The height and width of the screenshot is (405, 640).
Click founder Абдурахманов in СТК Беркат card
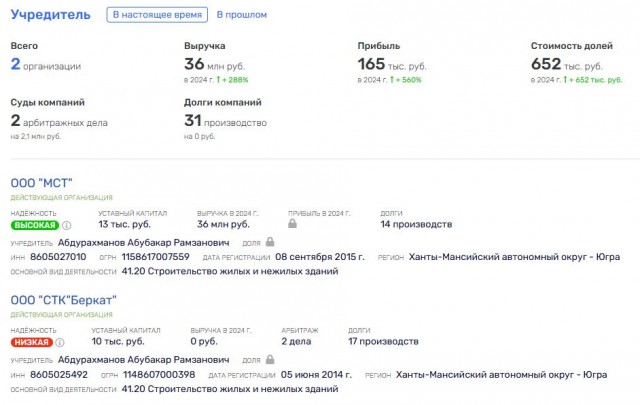[x=143, y=360]
